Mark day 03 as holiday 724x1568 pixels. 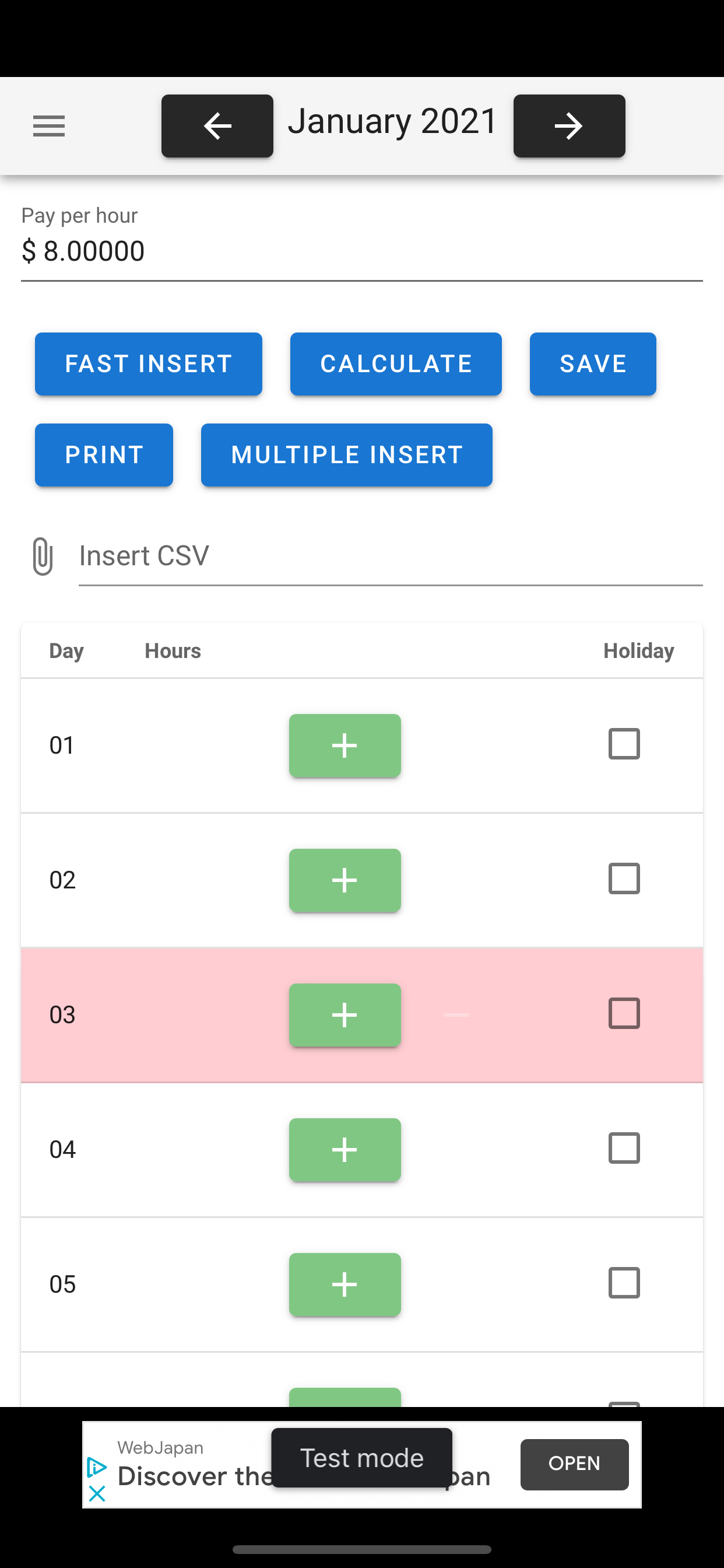(624, 1013)
